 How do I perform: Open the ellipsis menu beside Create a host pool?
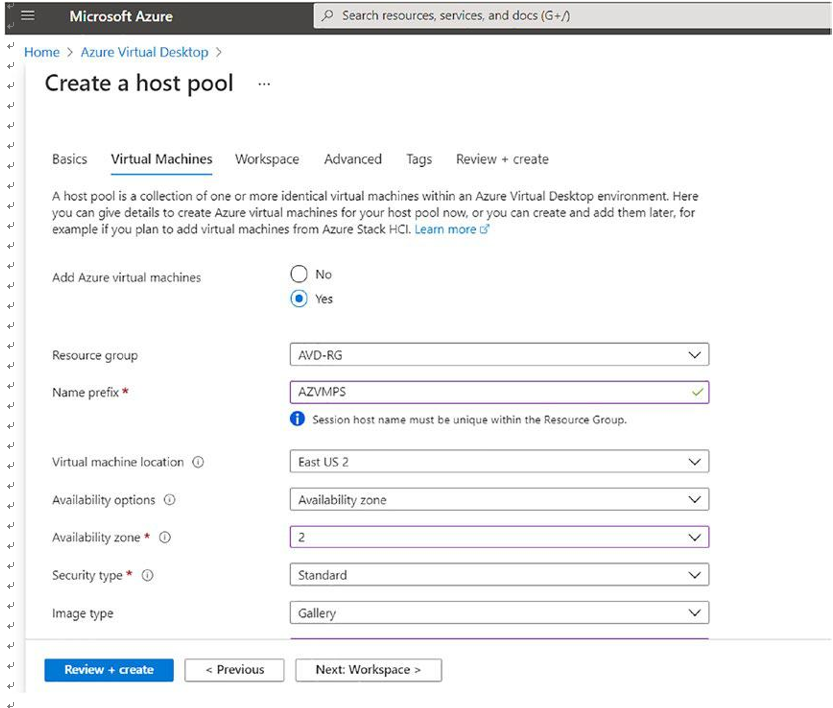(264, 84)
